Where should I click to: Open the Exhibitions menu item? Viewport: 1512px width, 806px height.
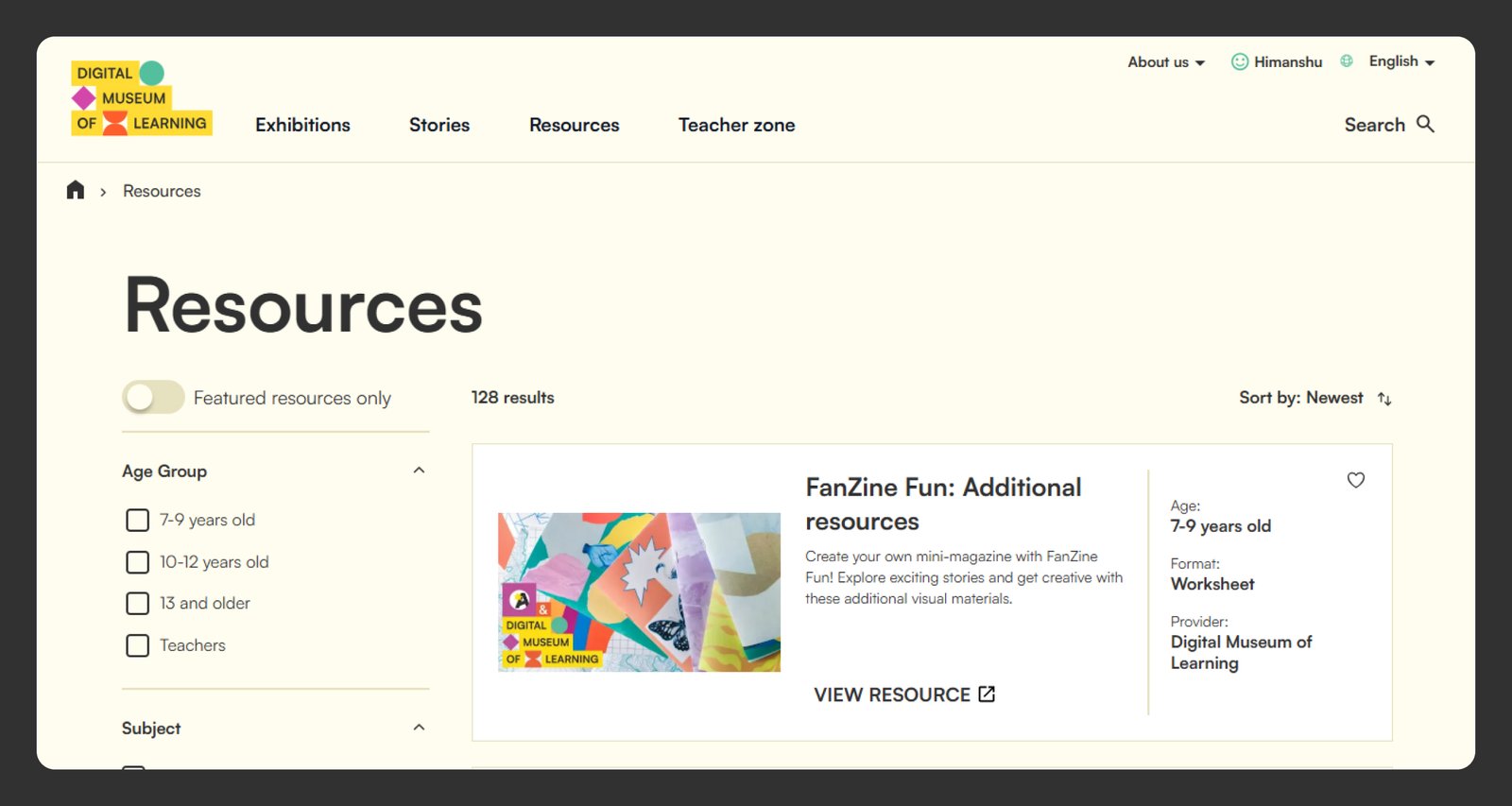click(x=302, y=125)
